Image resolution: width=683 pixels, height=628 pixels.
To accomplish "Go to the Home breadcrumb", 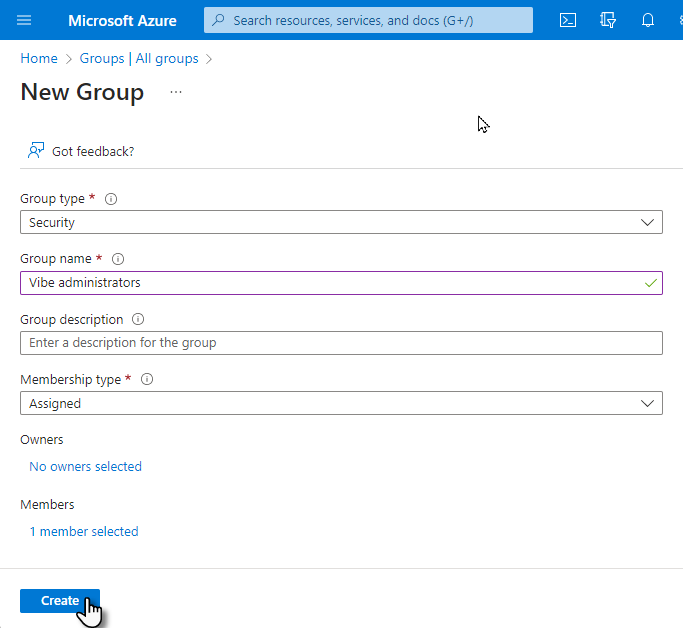I will pos(39,58).
